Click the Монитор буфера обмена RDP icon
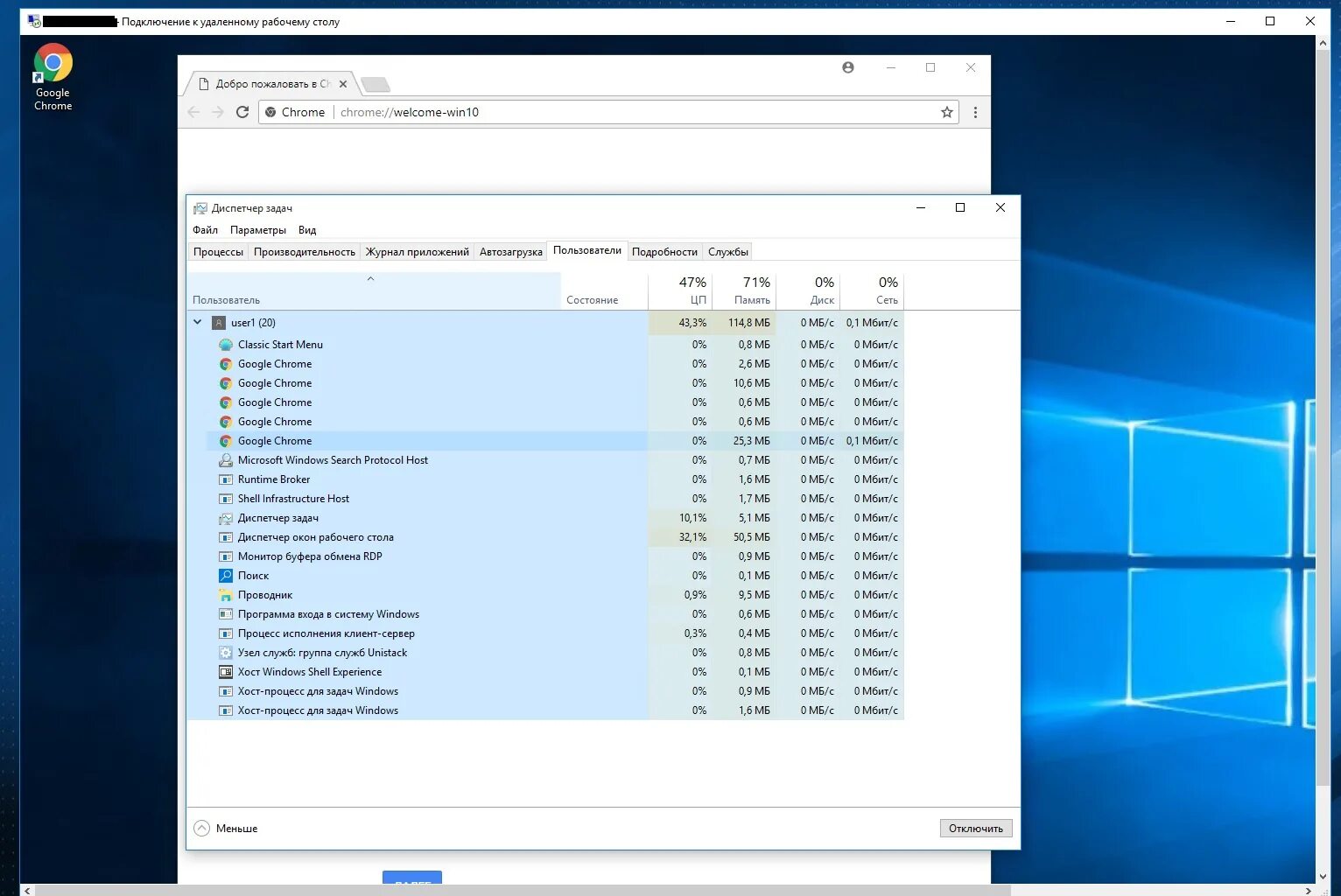 click(x=226, y=556)
